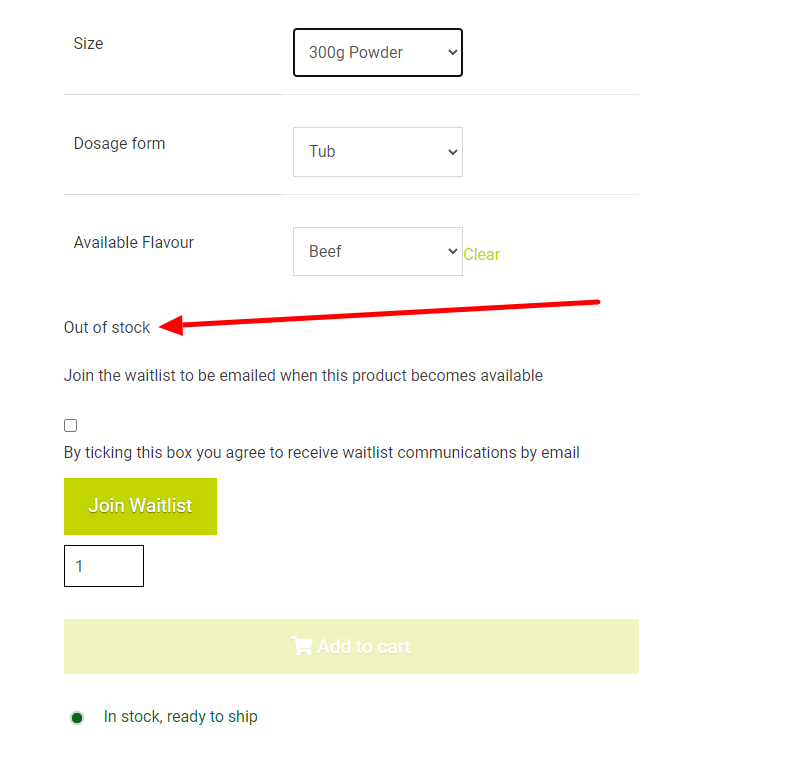806x769 pixels.
Task: Open the Dosage form dropdown showing Tub
Action: [x=378, y=152]
